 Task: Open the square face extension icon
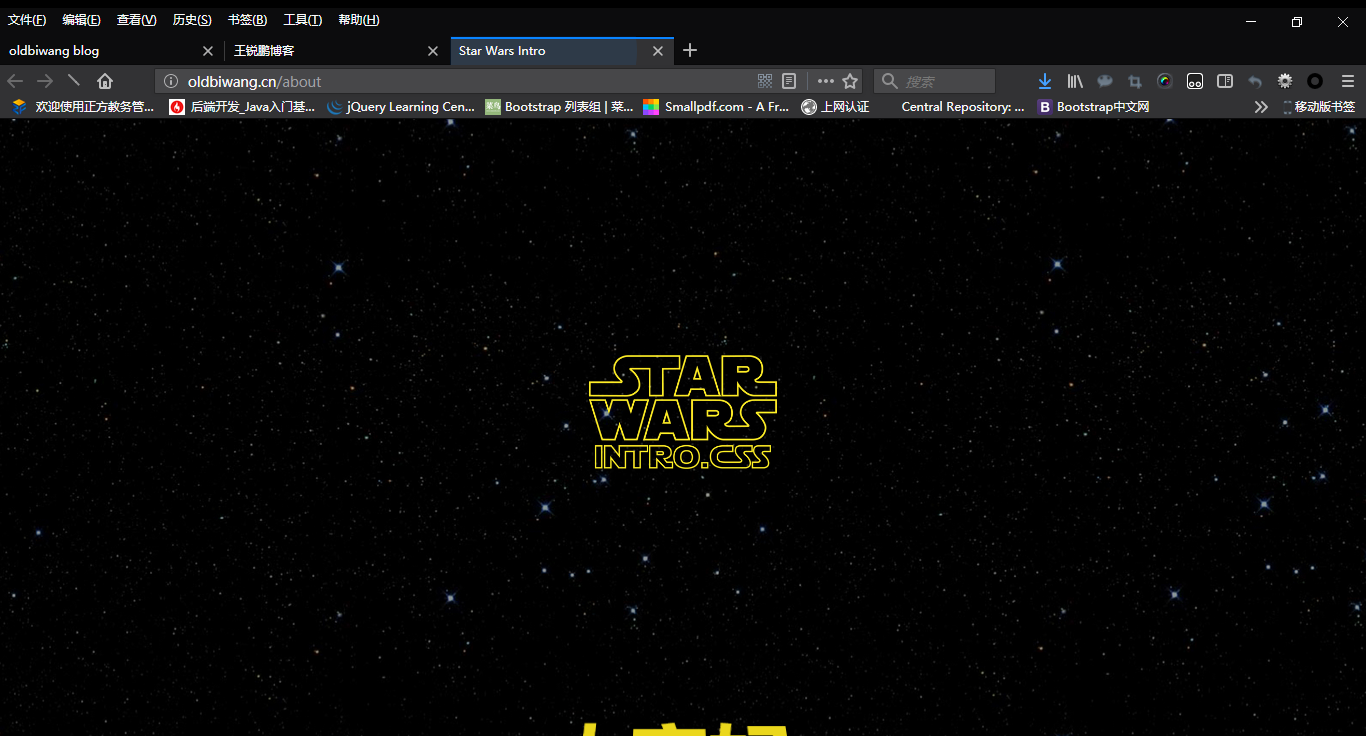1195,81
